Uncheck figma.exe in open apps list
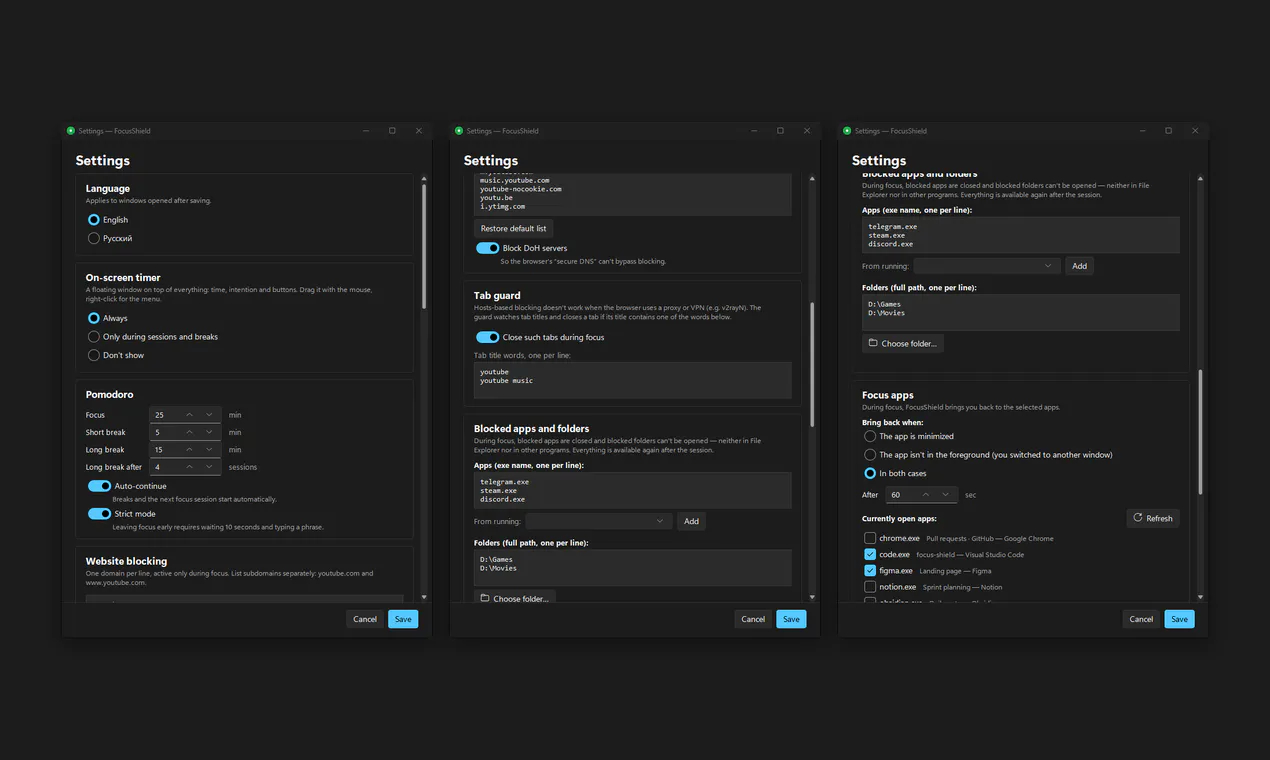 (x=870, y=570)
